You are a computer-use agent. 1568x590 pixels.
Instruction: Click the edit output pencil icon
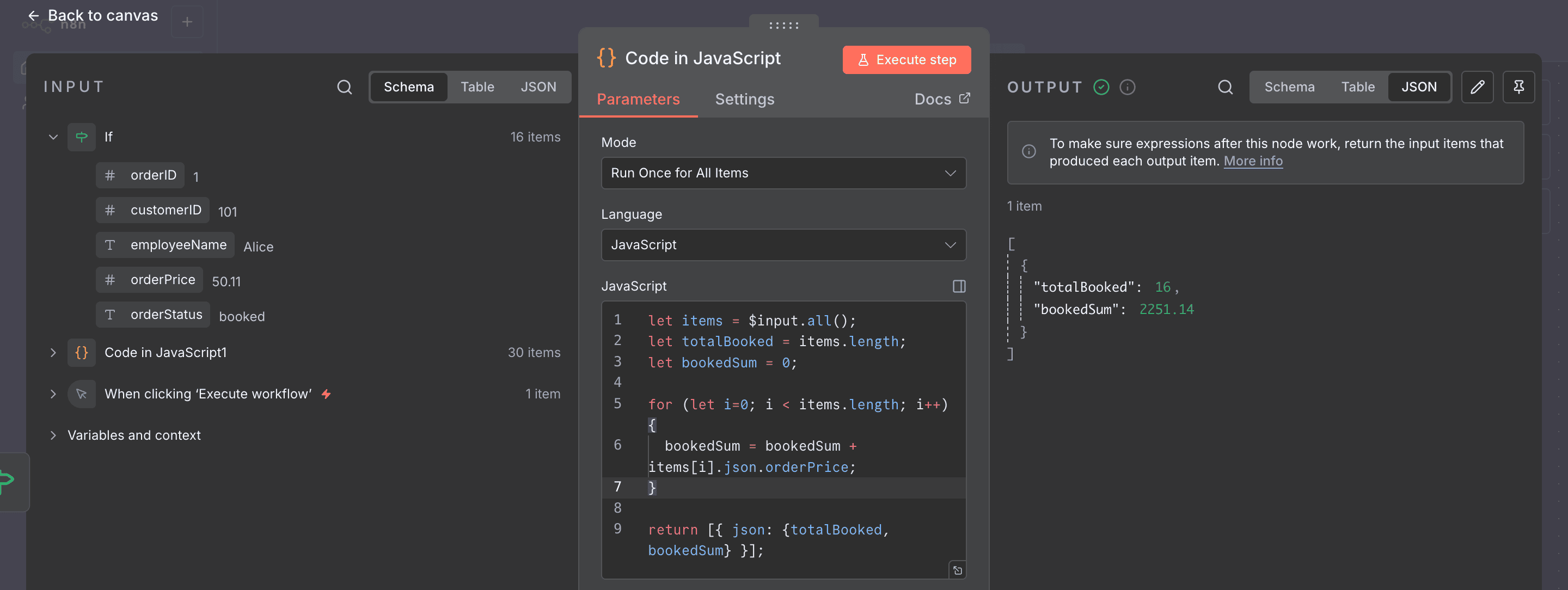click(x=1477, y=87)
